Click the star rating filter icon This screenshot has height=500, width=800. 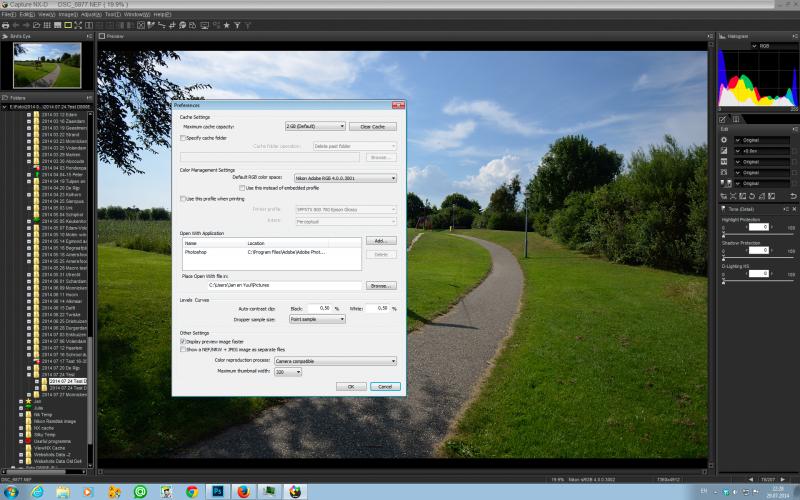(x=227, y=25)
